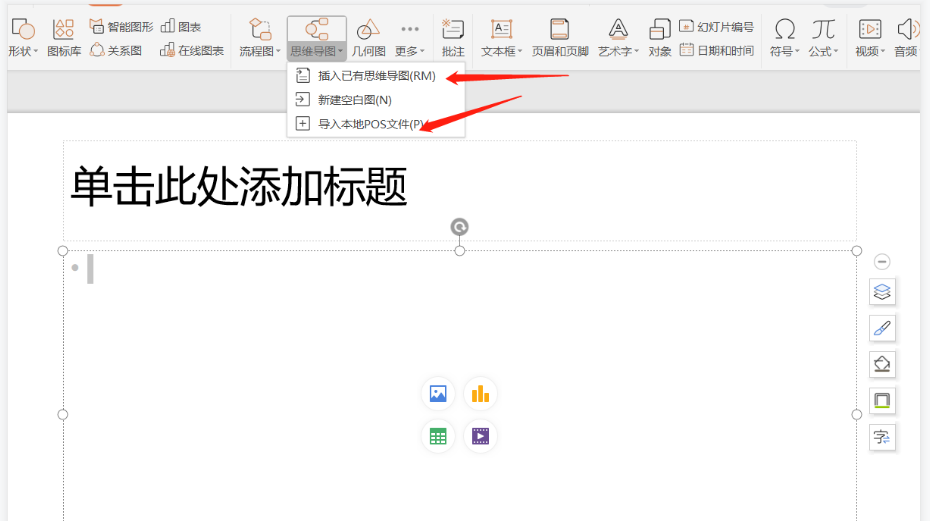930x521 pixels.
Task: Click the 流程图 flowchart icon
Action: pyautogui.click(x=259, y=29)
